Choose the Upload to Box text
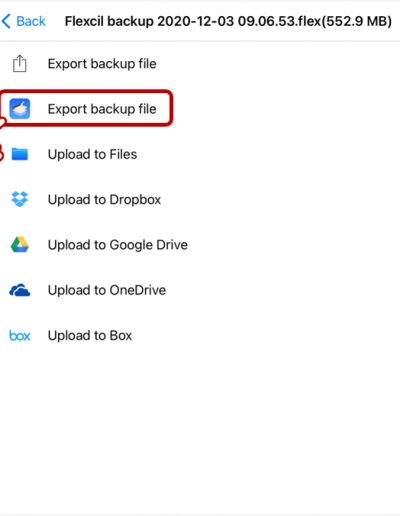 [90, 336]
